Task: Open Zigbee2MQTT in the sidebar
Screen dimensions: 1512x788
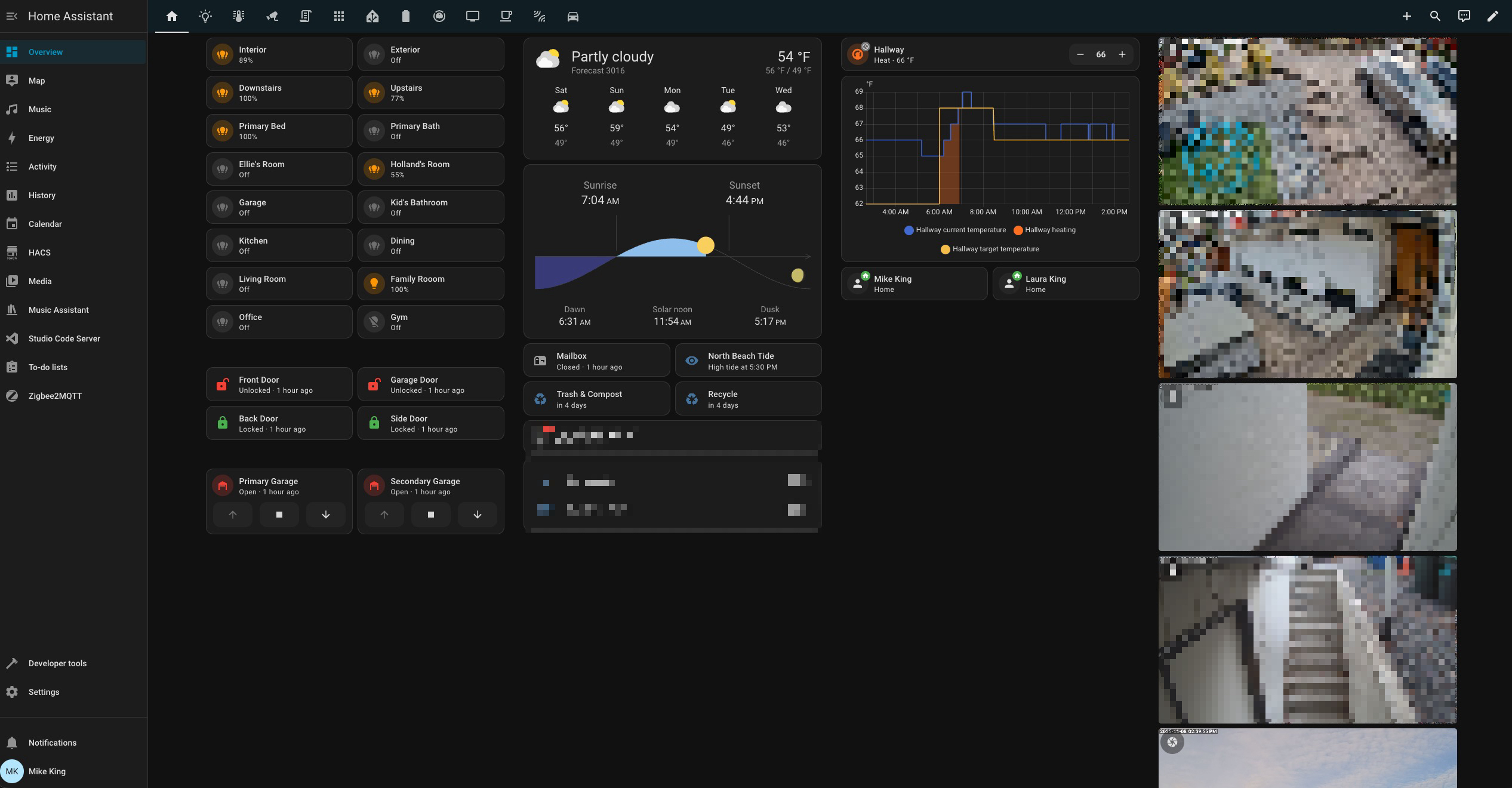Action: [x=73, y=396]
